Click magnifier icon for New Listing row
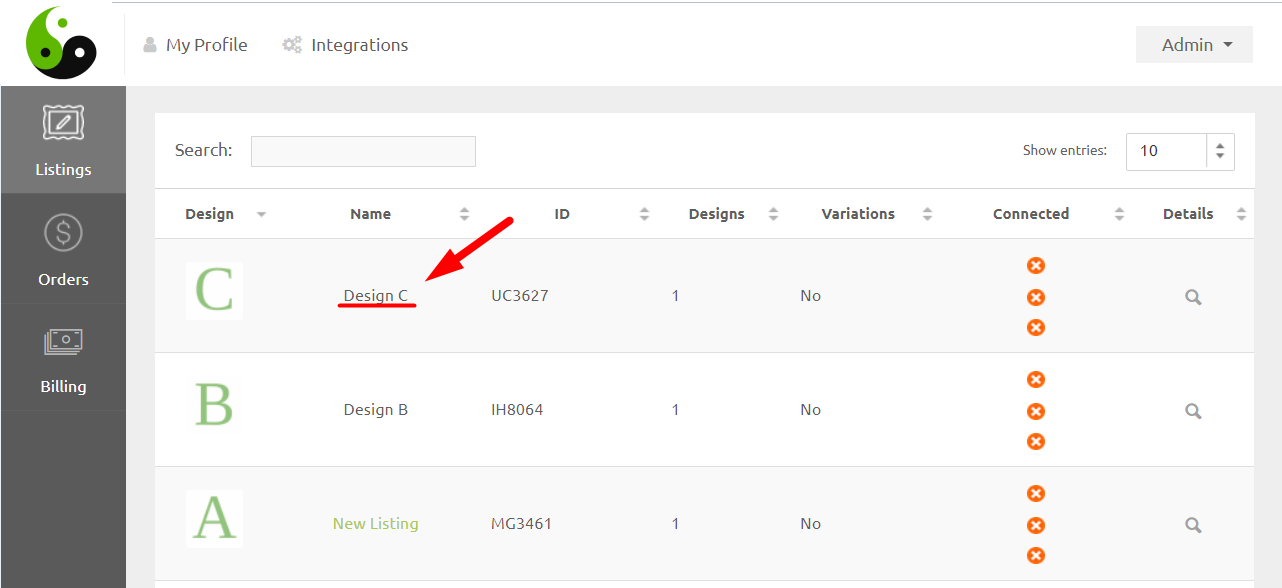This screenshot has width=1282, height=588. tap(1192, 525)
